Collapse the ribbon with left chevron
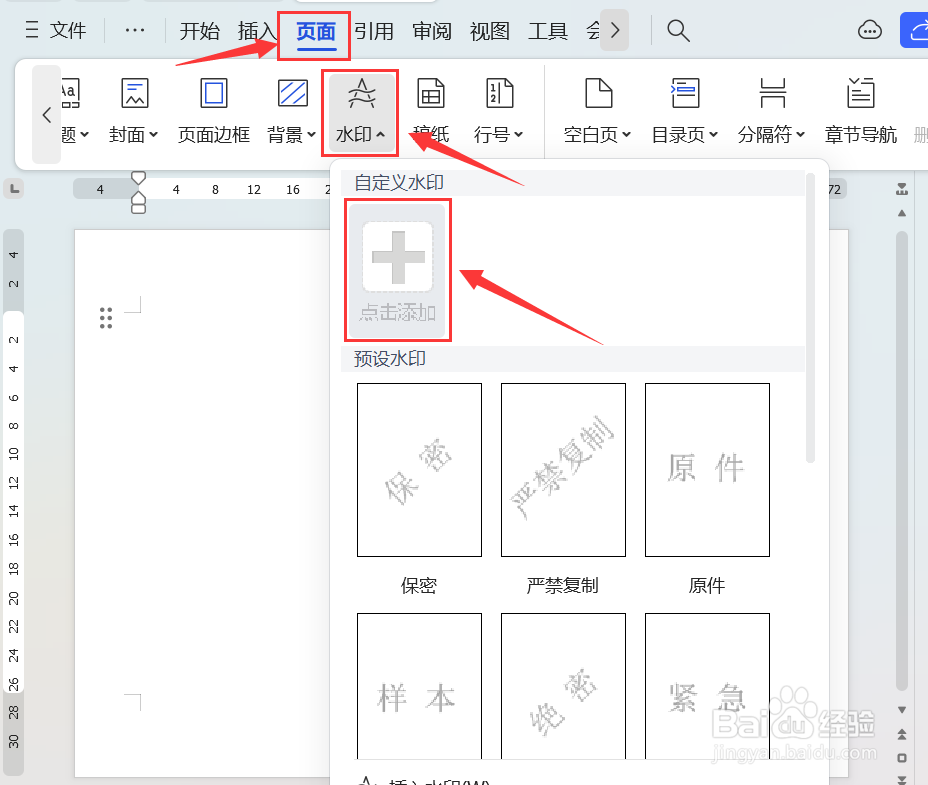The width and height of the screenshot is (928, 785). coord(46,114)
